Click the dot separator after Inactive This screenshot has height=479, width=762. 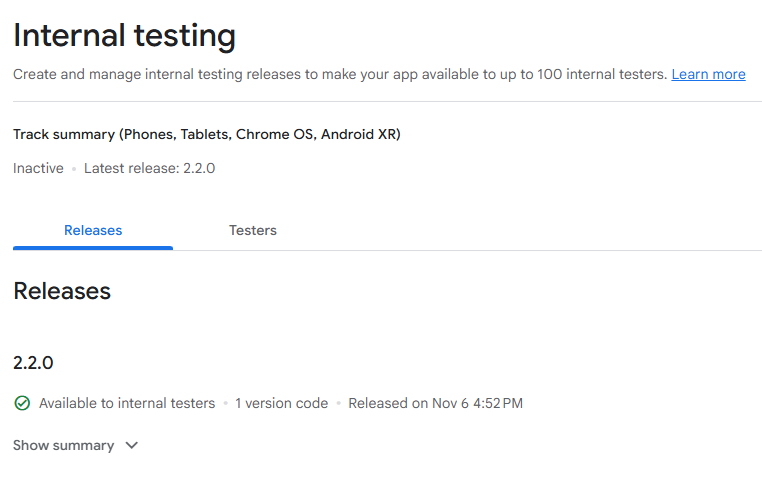(x=74, y=169)
